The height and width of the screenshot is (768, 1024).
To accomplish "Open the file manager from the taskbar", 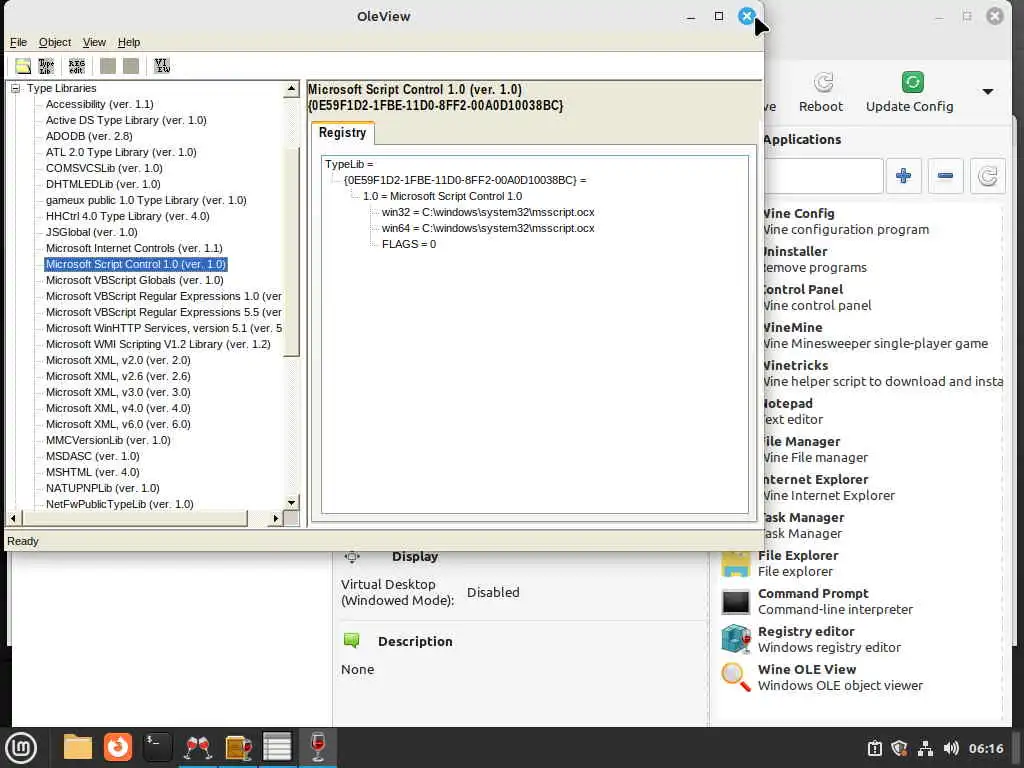I will click(78, 747).
